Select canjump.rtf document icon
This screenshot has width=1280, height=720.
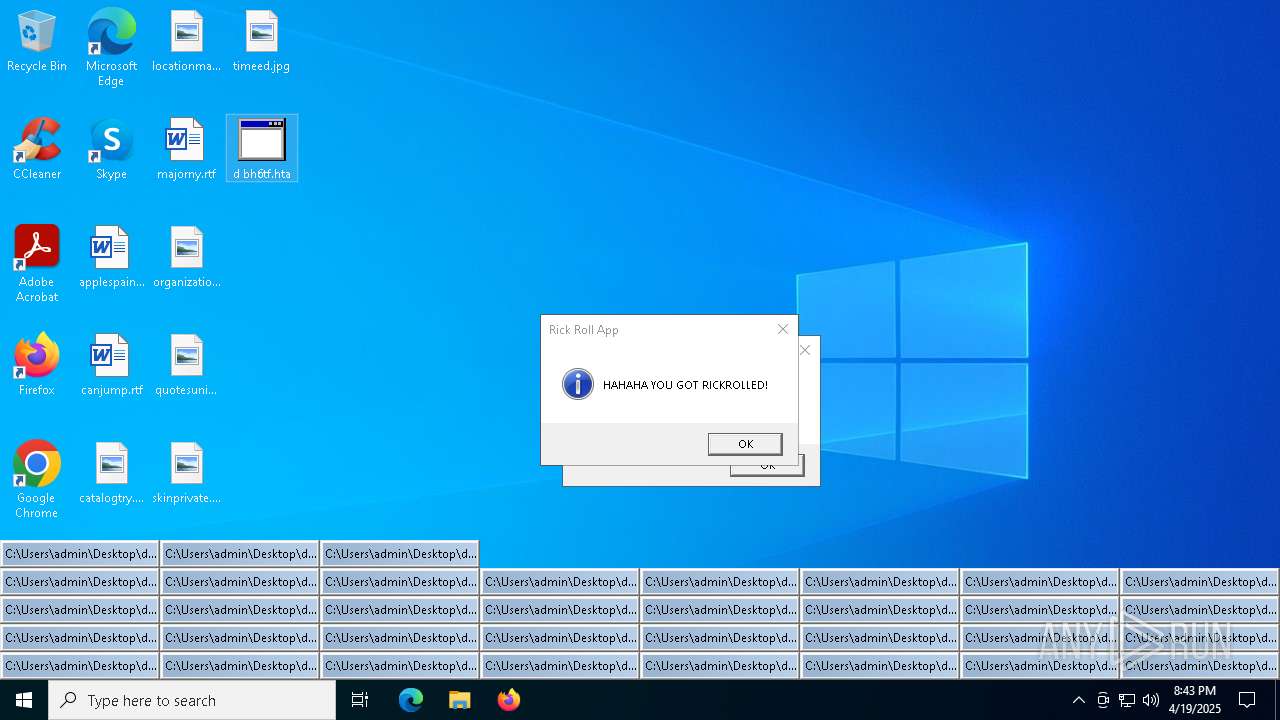coord(111,366)
